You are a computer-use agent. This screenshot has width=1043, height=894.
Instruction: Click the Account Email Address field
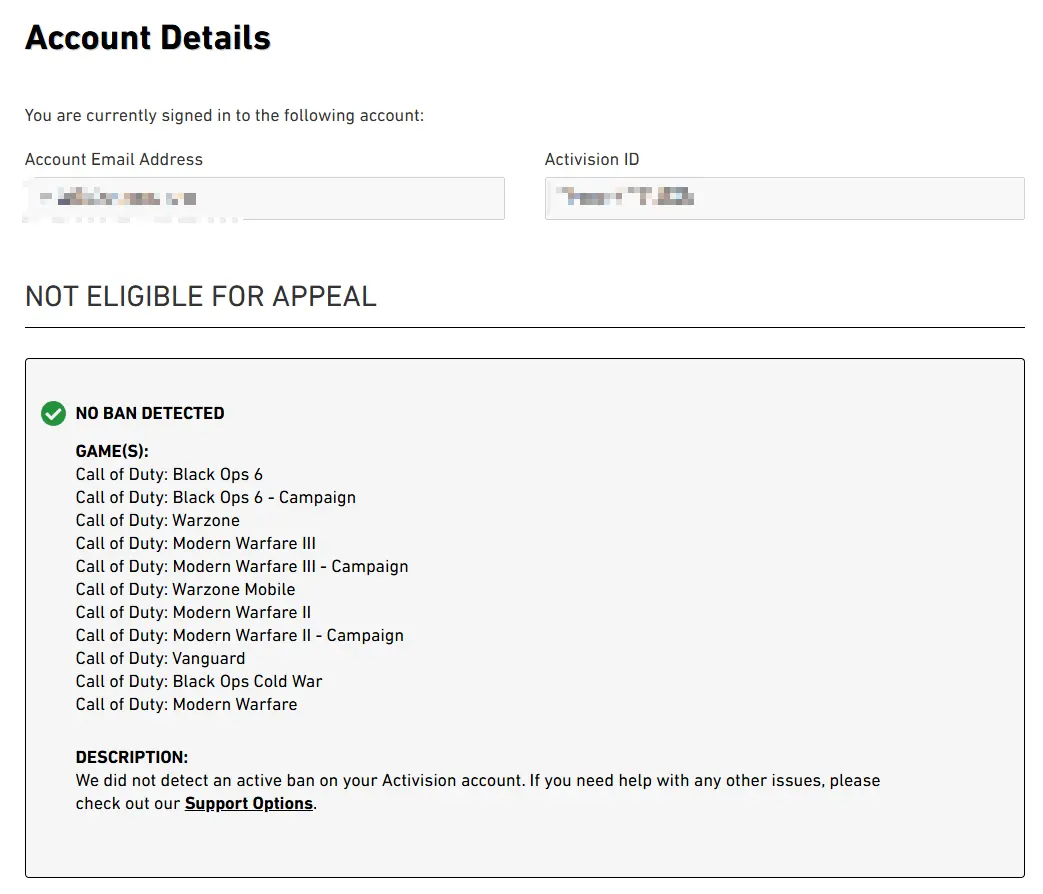(264, 199)
